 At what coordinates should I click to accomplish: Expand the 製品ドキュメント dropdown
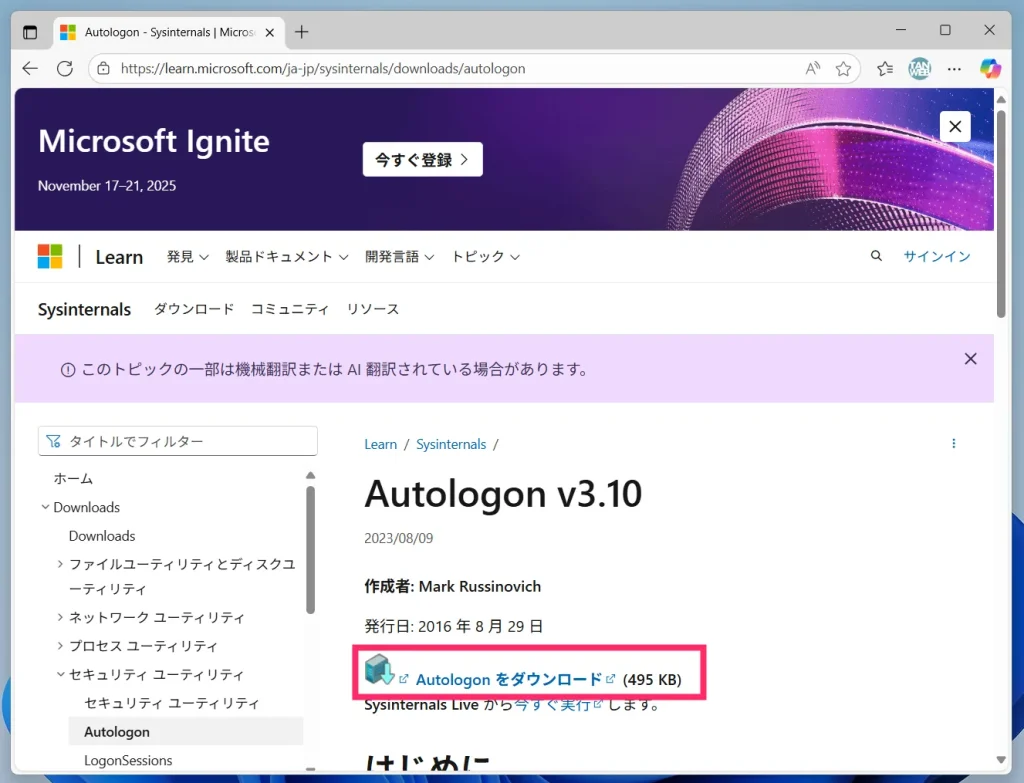[287, 257]
